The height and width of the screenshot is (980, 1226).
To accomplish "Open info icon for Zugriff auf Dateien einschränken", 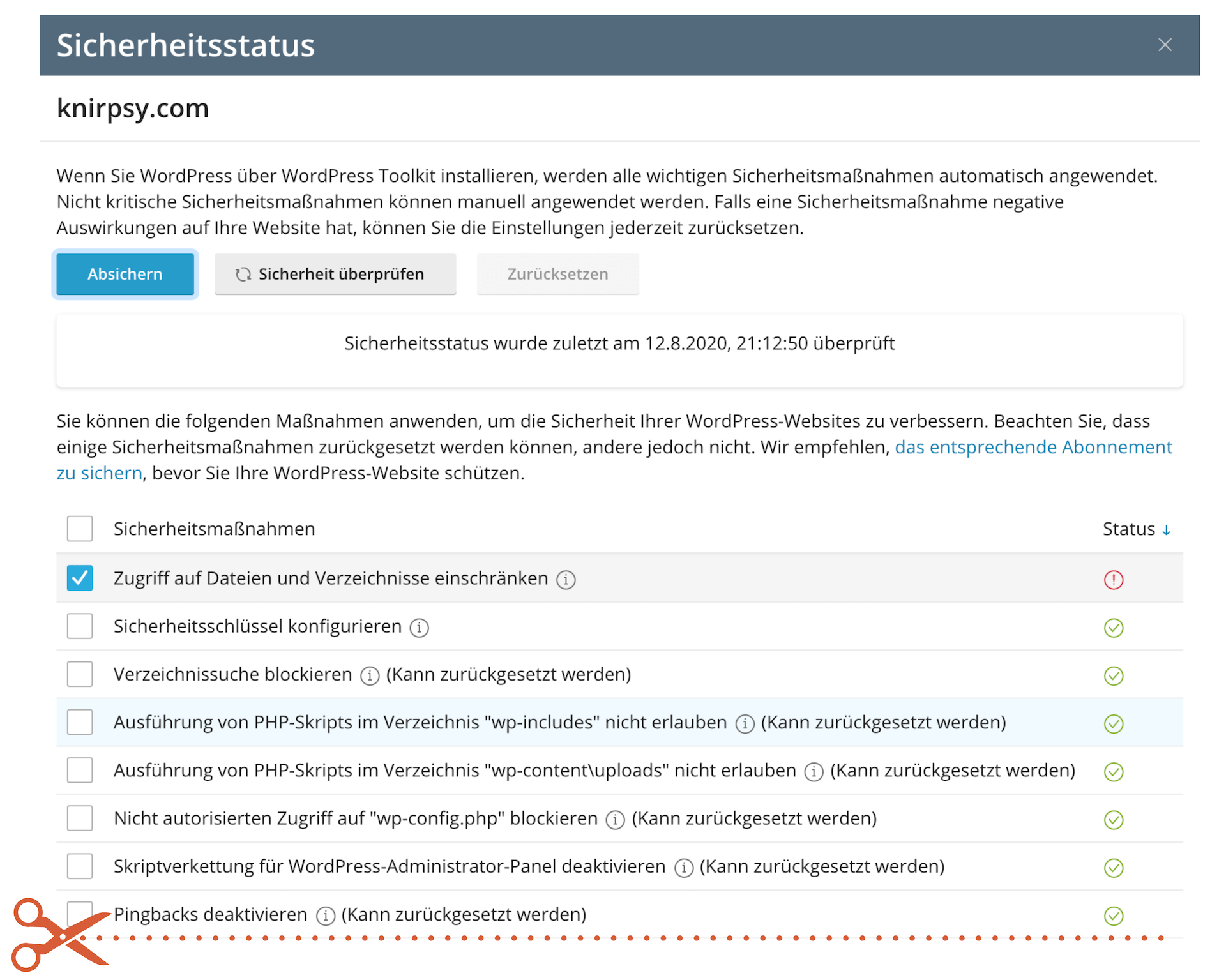I will [x=566, y=580].
